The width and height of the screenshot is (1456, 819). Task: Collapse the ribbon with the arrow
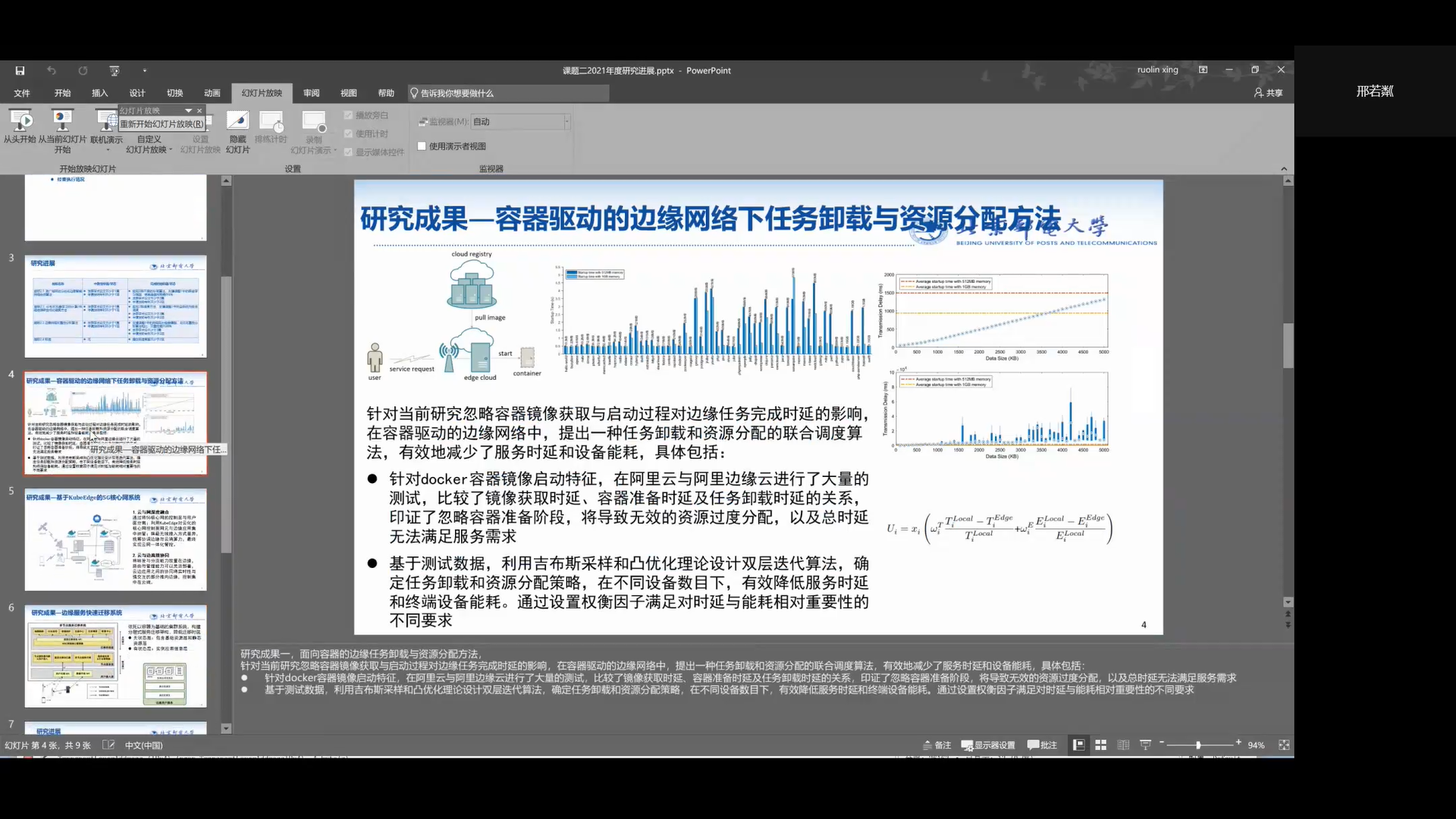point(1284,169)
